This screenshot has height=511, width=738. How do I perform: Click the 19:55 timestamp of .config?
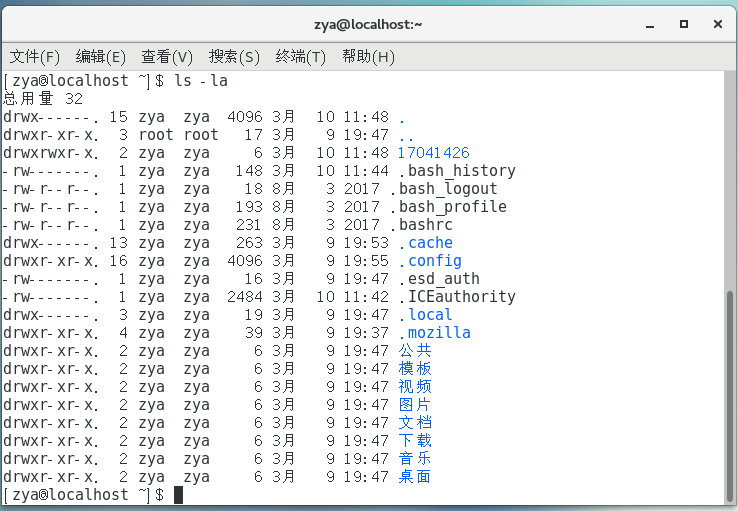(x=366, y=261)
